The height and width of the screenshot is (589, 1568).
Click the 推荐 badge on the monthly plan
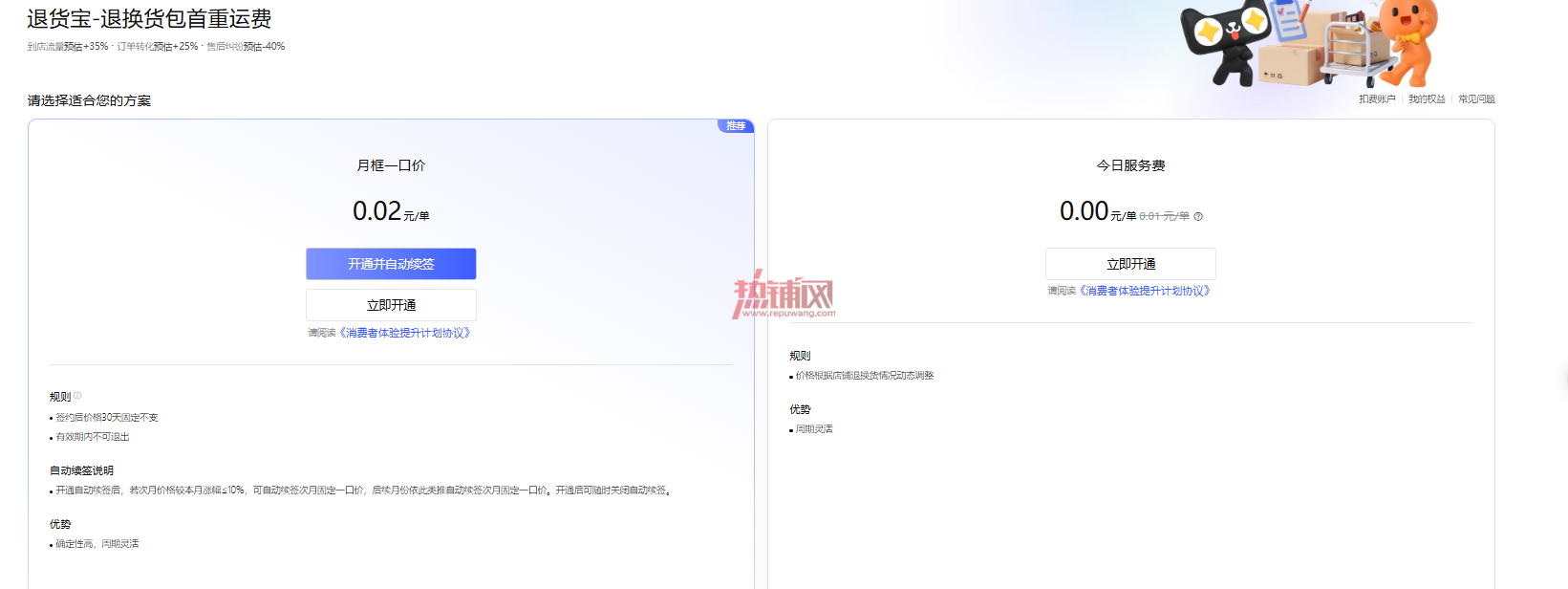pyautogui.click(x=736, y=126)
